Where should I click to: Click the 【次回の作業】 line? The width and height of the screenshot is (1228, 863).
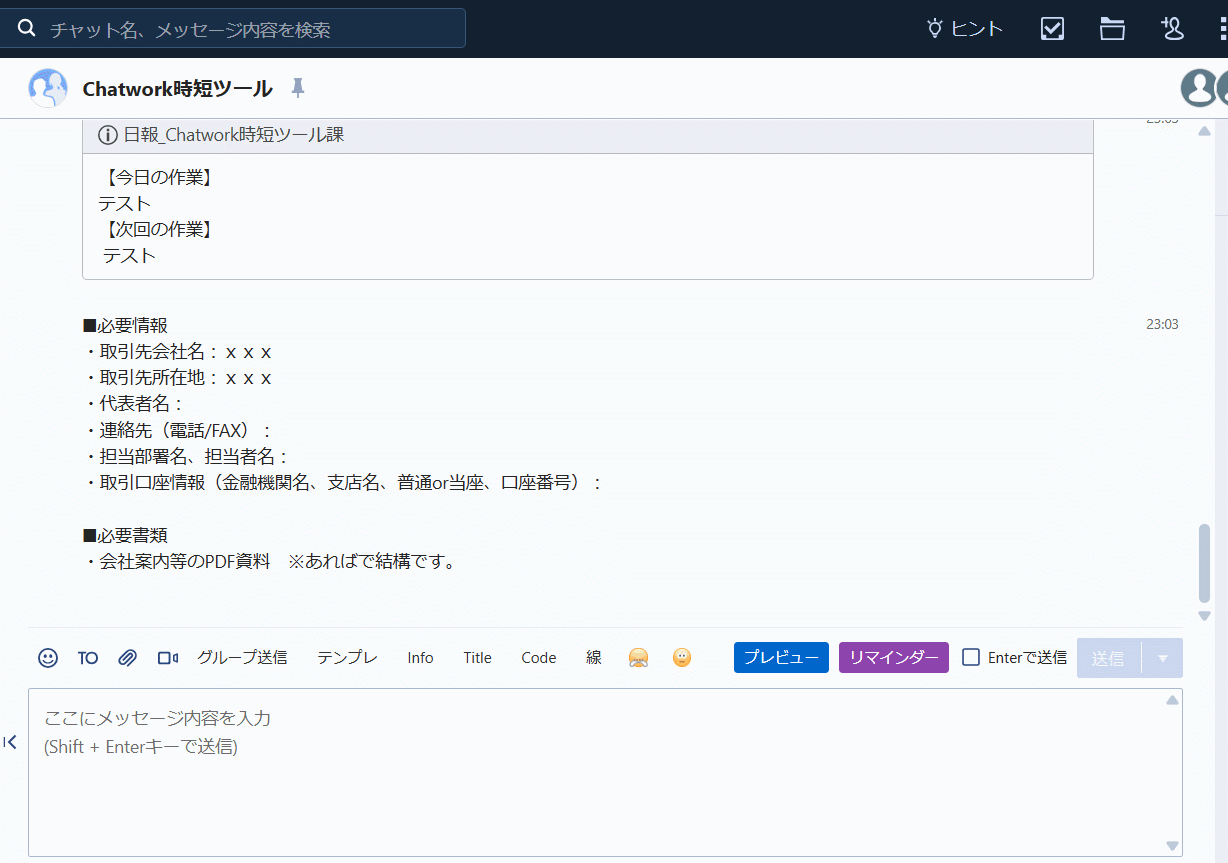click(158, 230)
